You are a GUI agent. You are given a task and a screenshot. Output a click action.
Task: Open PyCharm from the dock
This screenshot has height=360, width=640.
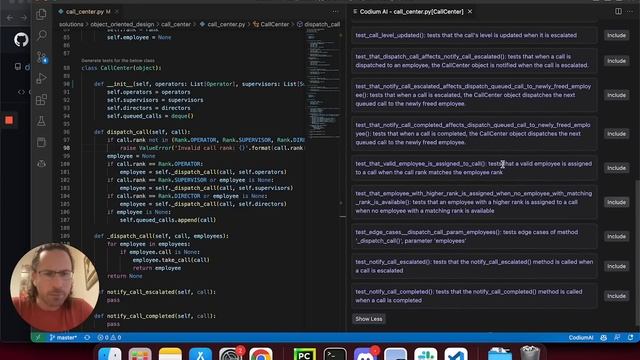[304, 354]
